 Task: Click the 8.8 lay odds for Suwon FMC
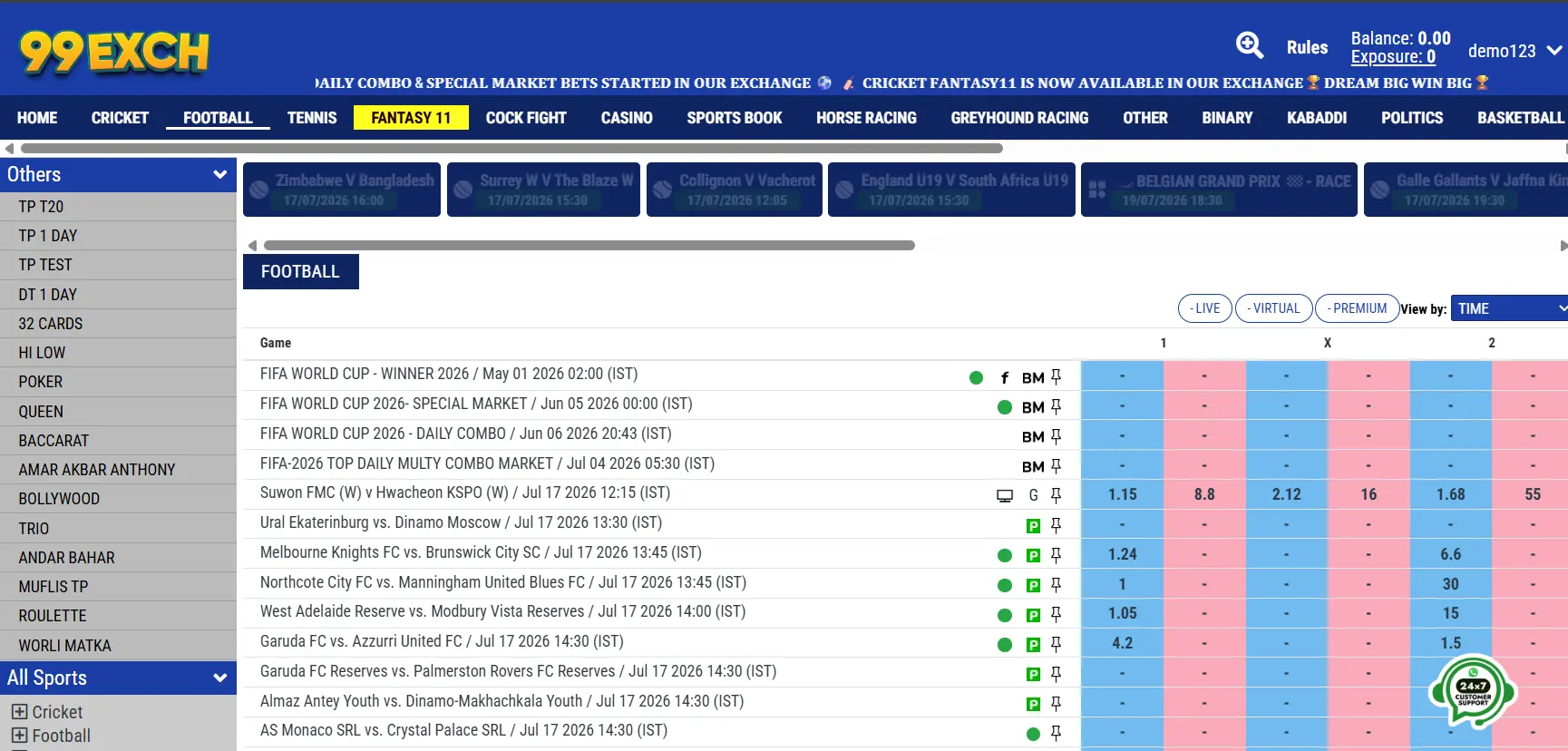pos(1204,494)
